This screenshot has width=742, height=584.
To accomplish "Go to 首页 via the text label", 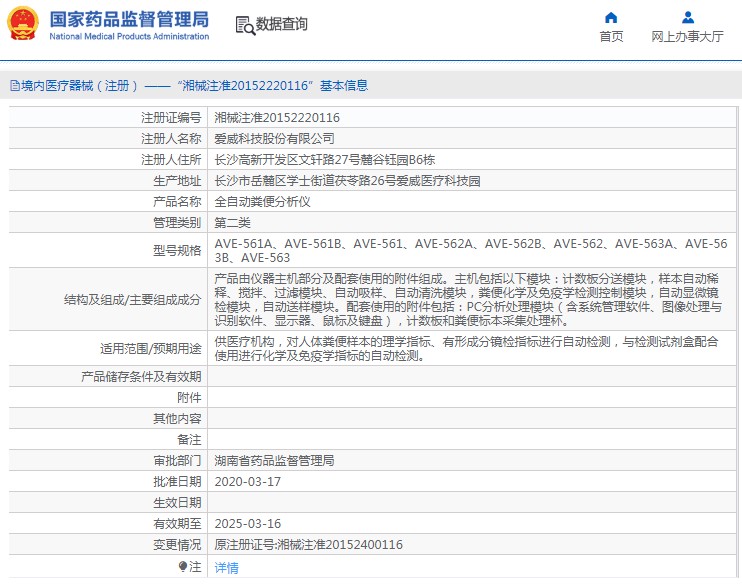I will (x=611, y=37).
